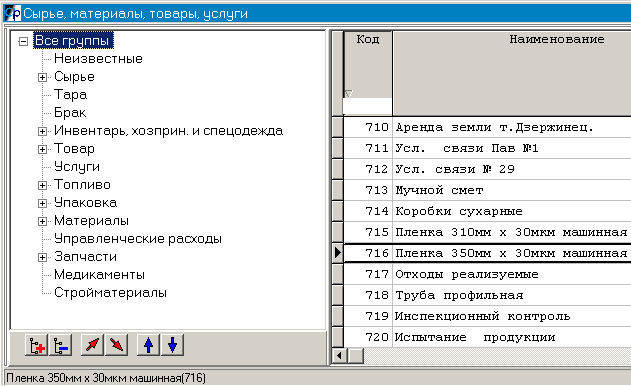This screenshot has width=631, height=386.
Task: Select the Тара group
Action: tap(70, 95)
